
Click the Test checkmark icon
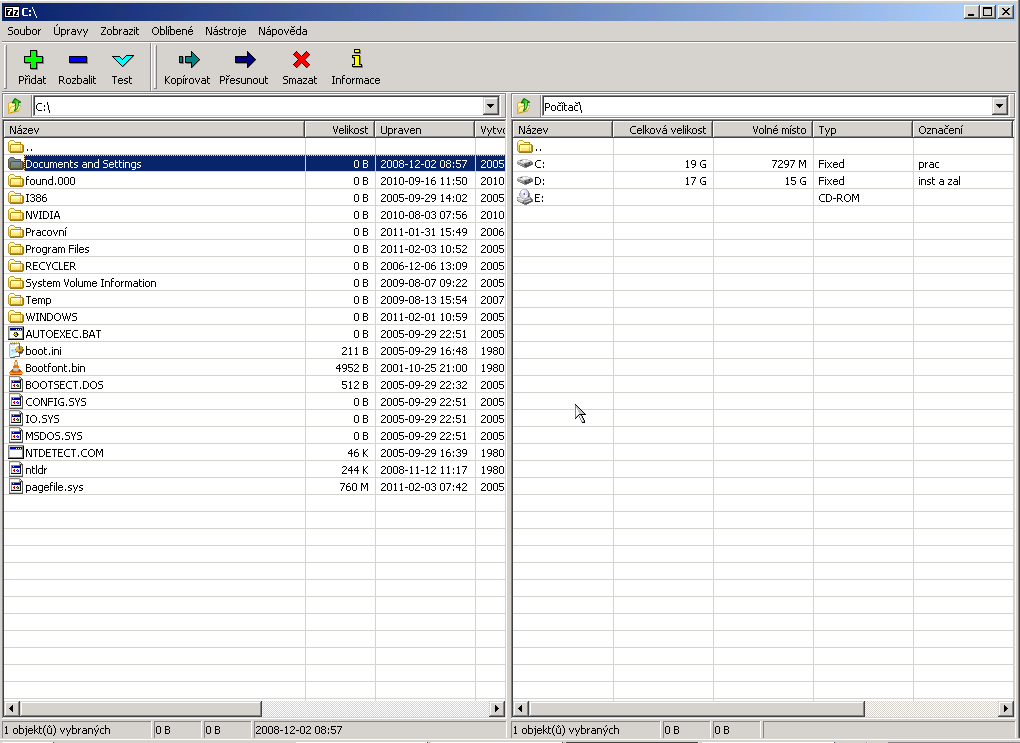122,61
